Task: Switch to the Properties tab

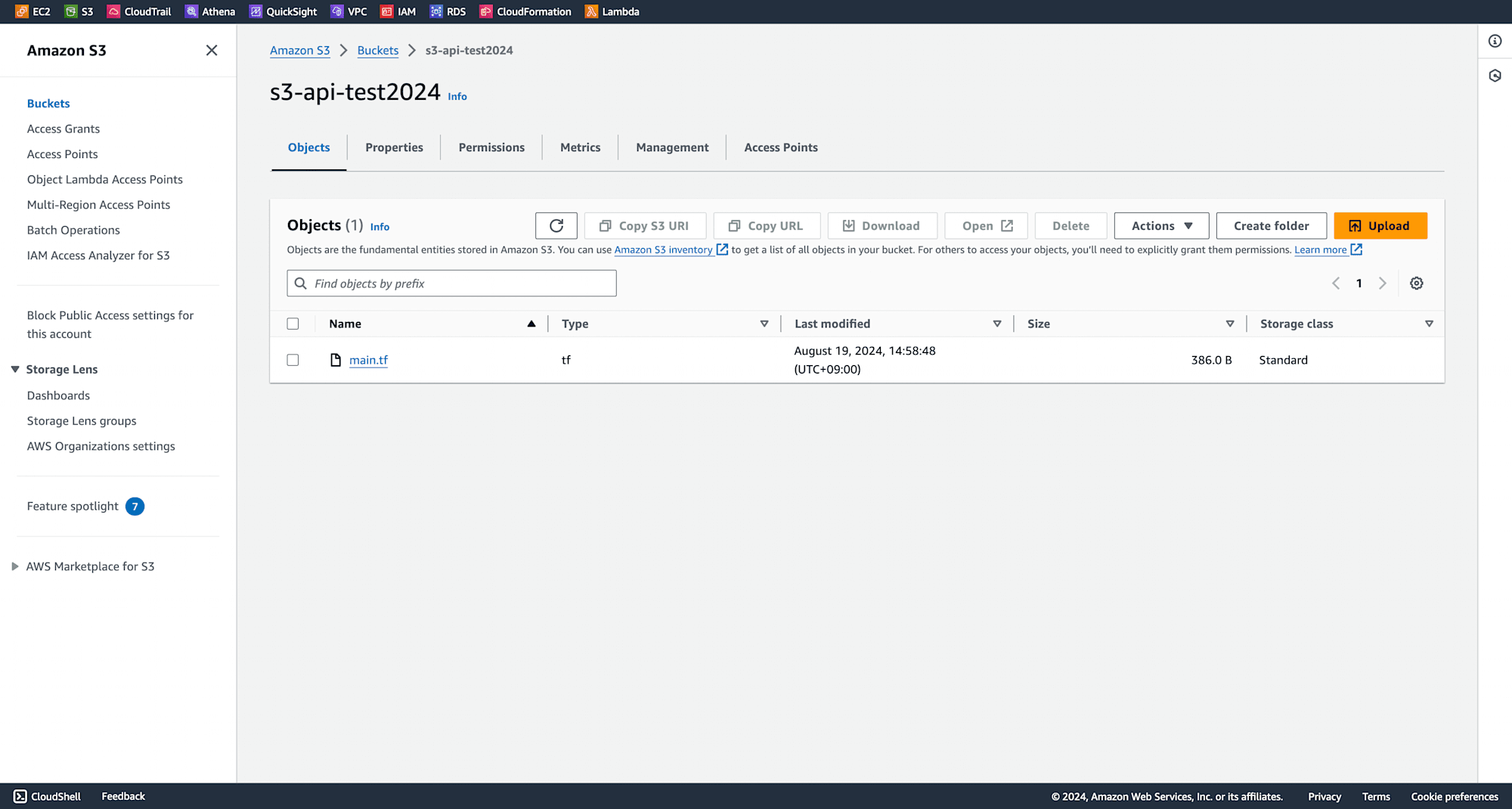Action: pyautogui.click(x=394, y=147)
